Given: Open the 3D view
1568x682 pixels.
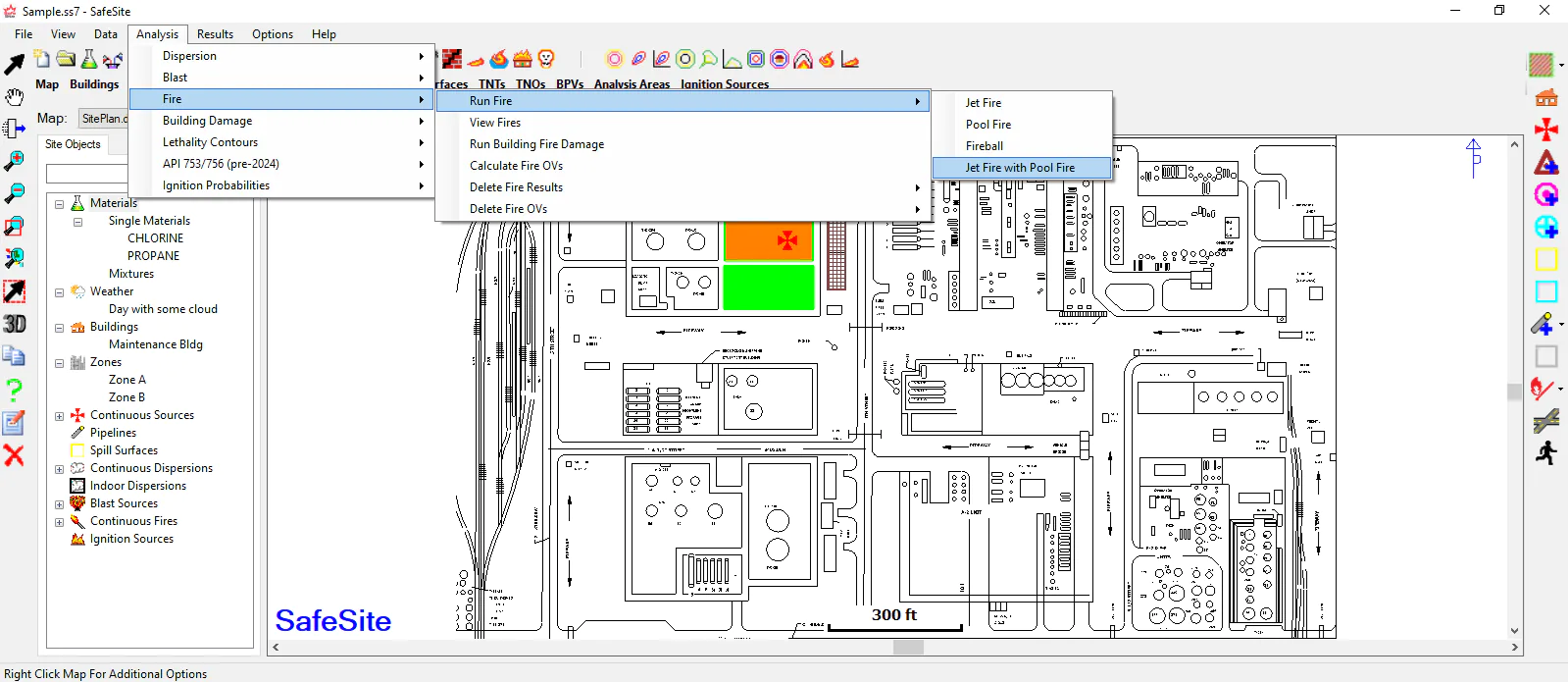Looking at the screenshot, I should pyautogui.click(x=14, y=324).
